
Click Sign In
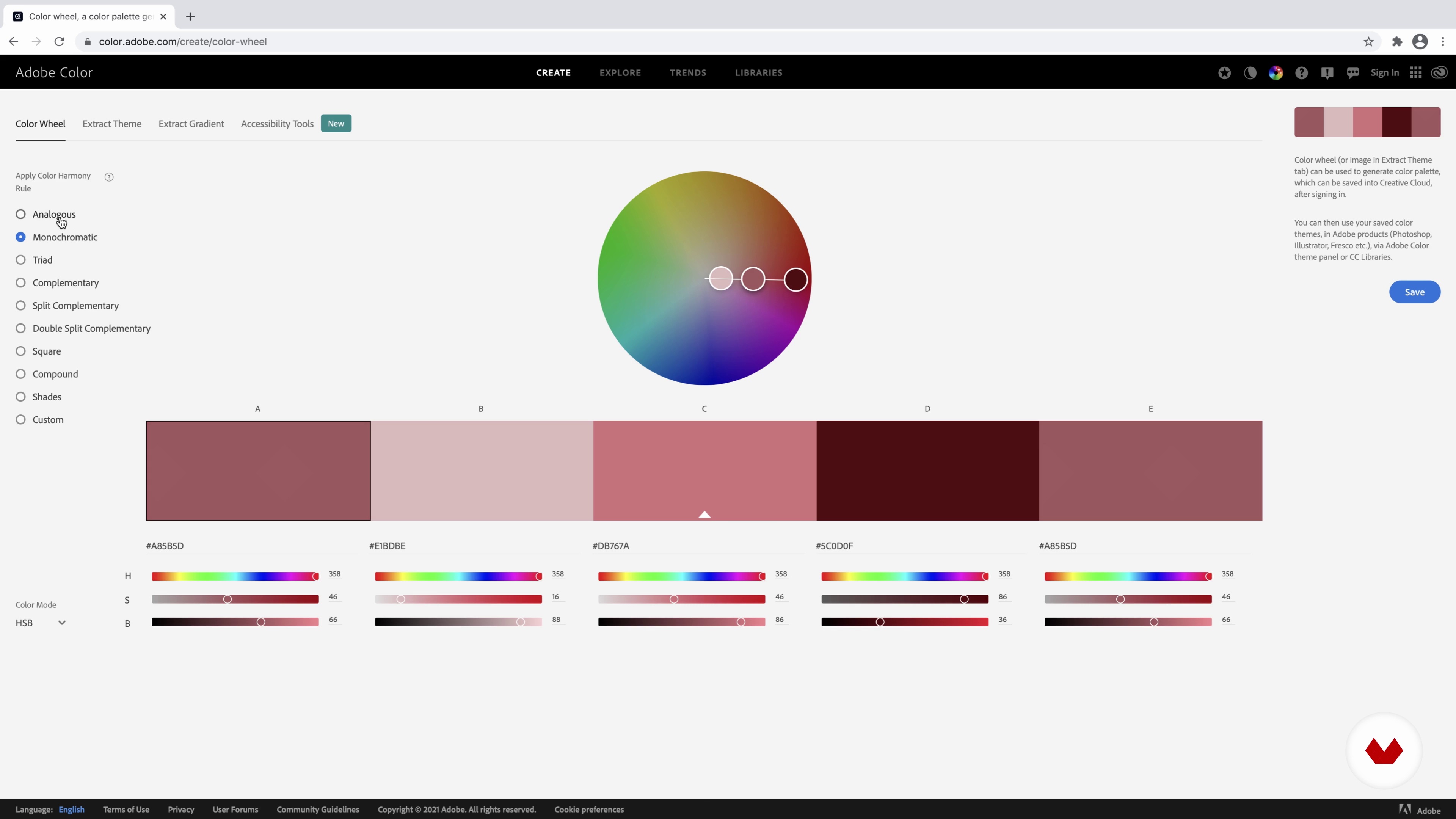point(1384,73)
